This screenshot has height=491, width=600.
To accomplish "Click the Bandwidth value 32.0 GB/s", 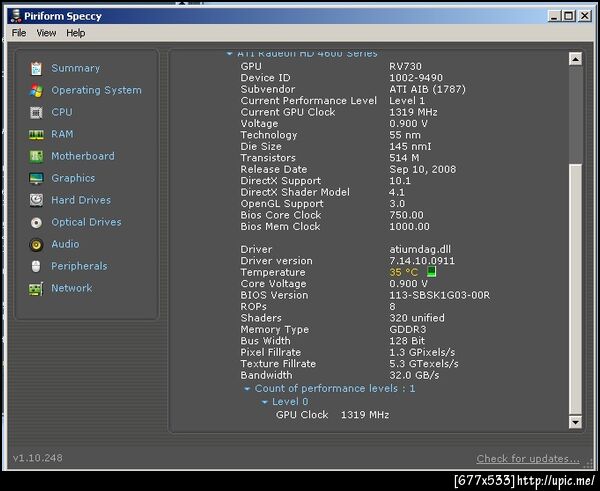I will click(414, 375).
